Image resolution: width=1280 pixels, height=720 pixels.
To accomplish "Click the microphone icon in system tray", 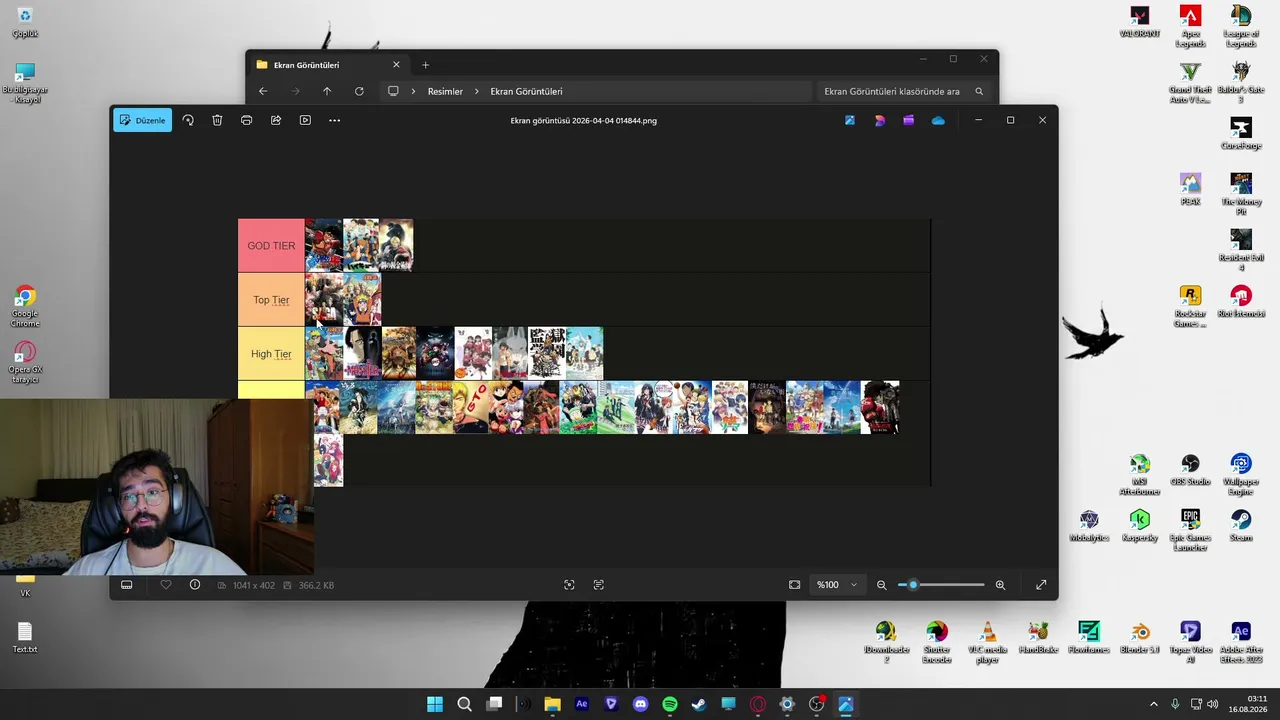I will [x=1175, y=704].
